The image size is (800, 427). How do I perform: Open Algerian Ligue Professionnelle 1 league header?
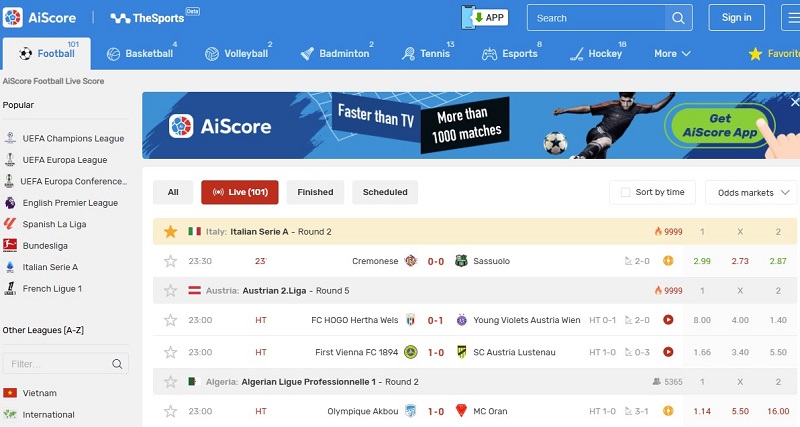[474, 382]
